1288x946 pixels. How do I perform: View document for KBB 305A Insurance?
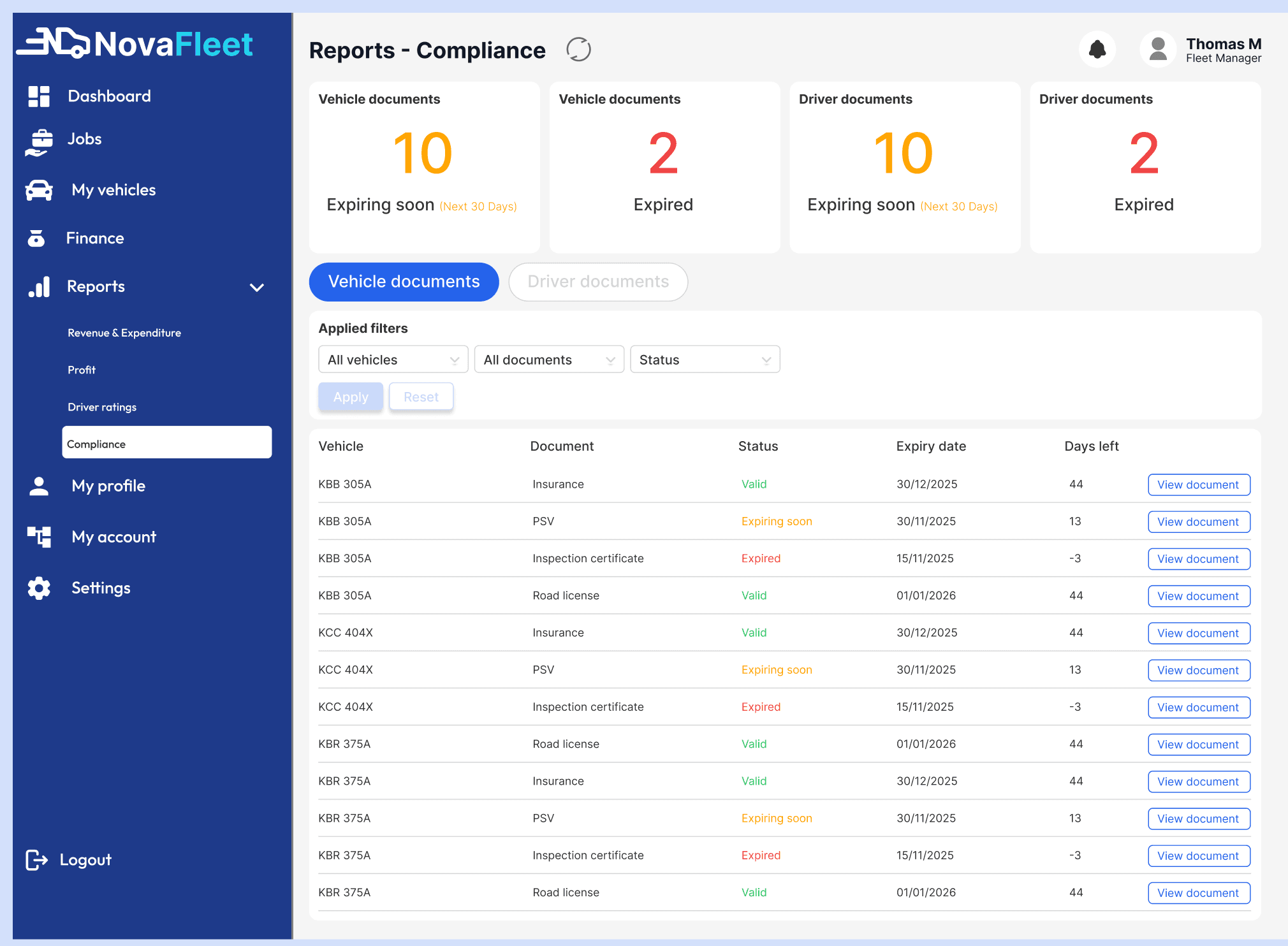pyautogui.click(x=1199, y=485)
